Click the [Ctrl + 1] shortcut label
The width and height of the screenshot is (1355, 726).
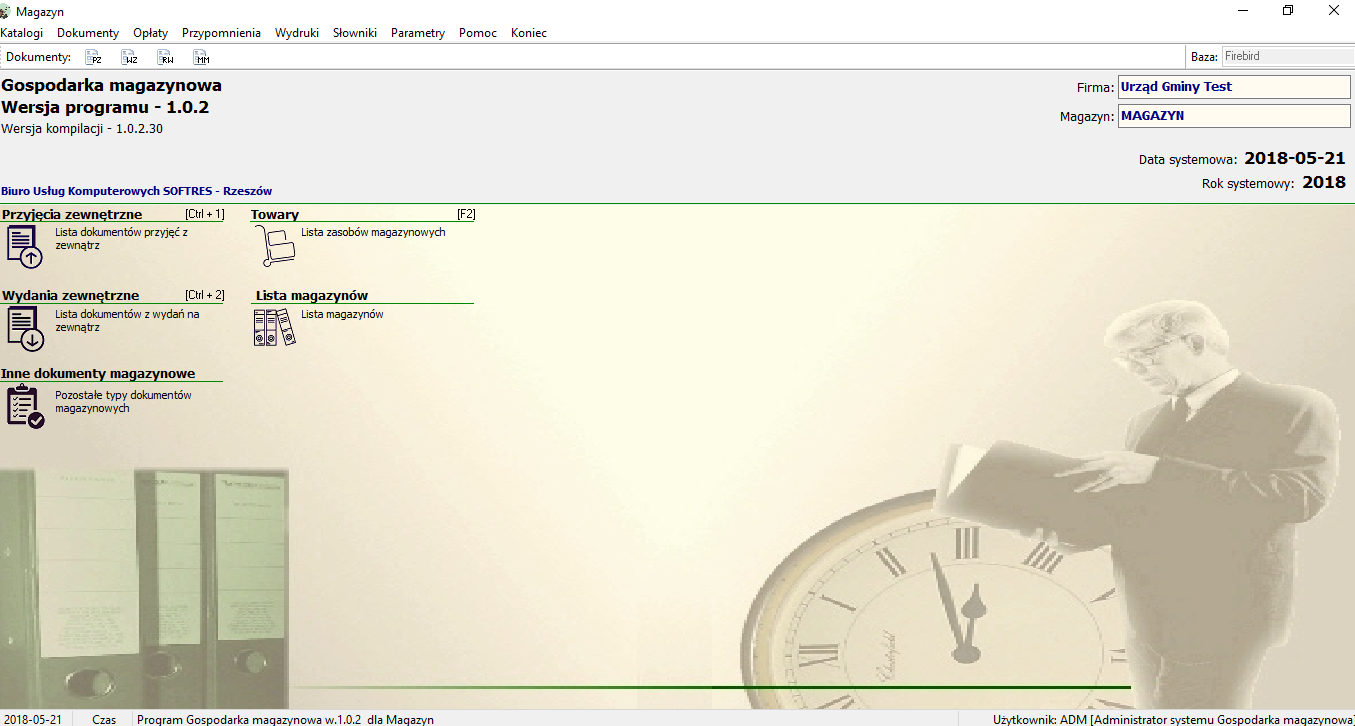tap(205, 214)
